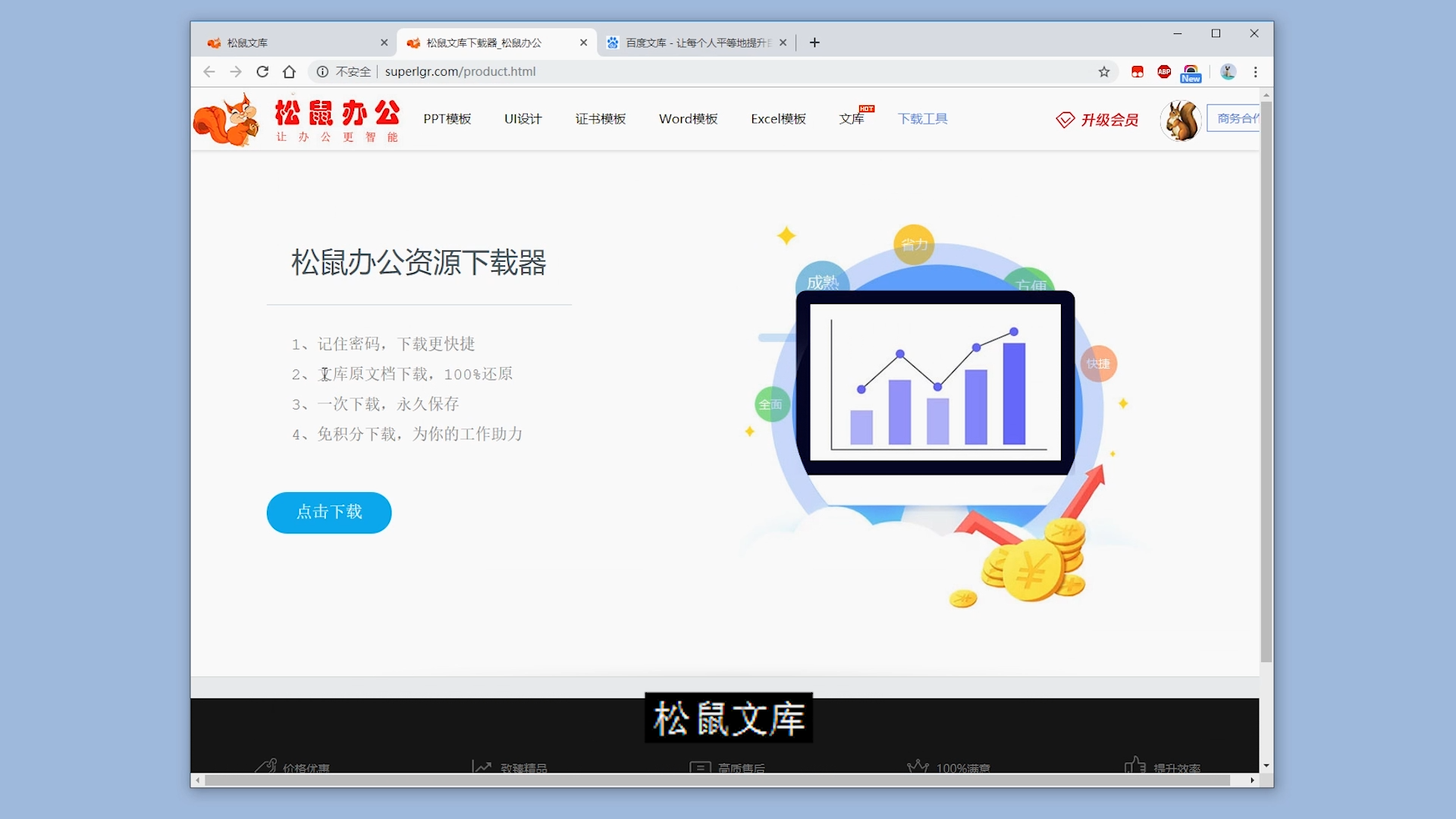The image size is (1456, 819).
Task: Open the Word模板 menu item
Action: (x=688, y=119)
